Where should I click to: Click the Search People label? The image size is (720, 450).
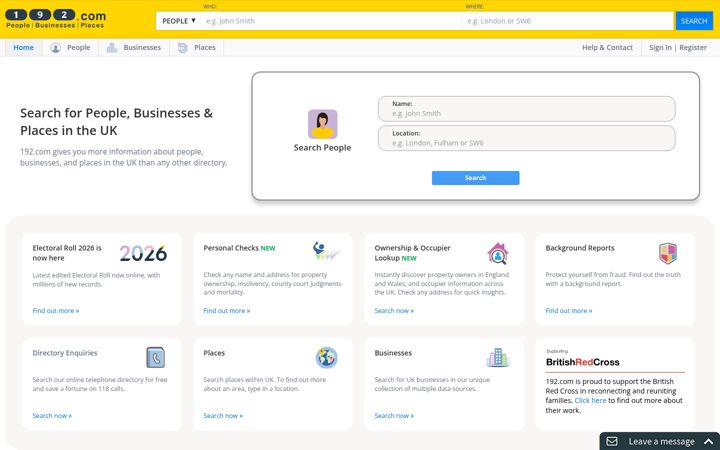322,148
